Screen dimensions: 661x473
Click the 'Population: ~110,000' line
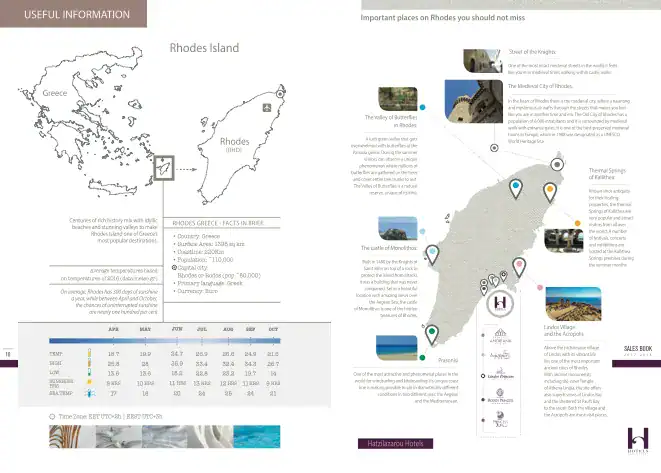pyautogui.click(x=203, y=260)
